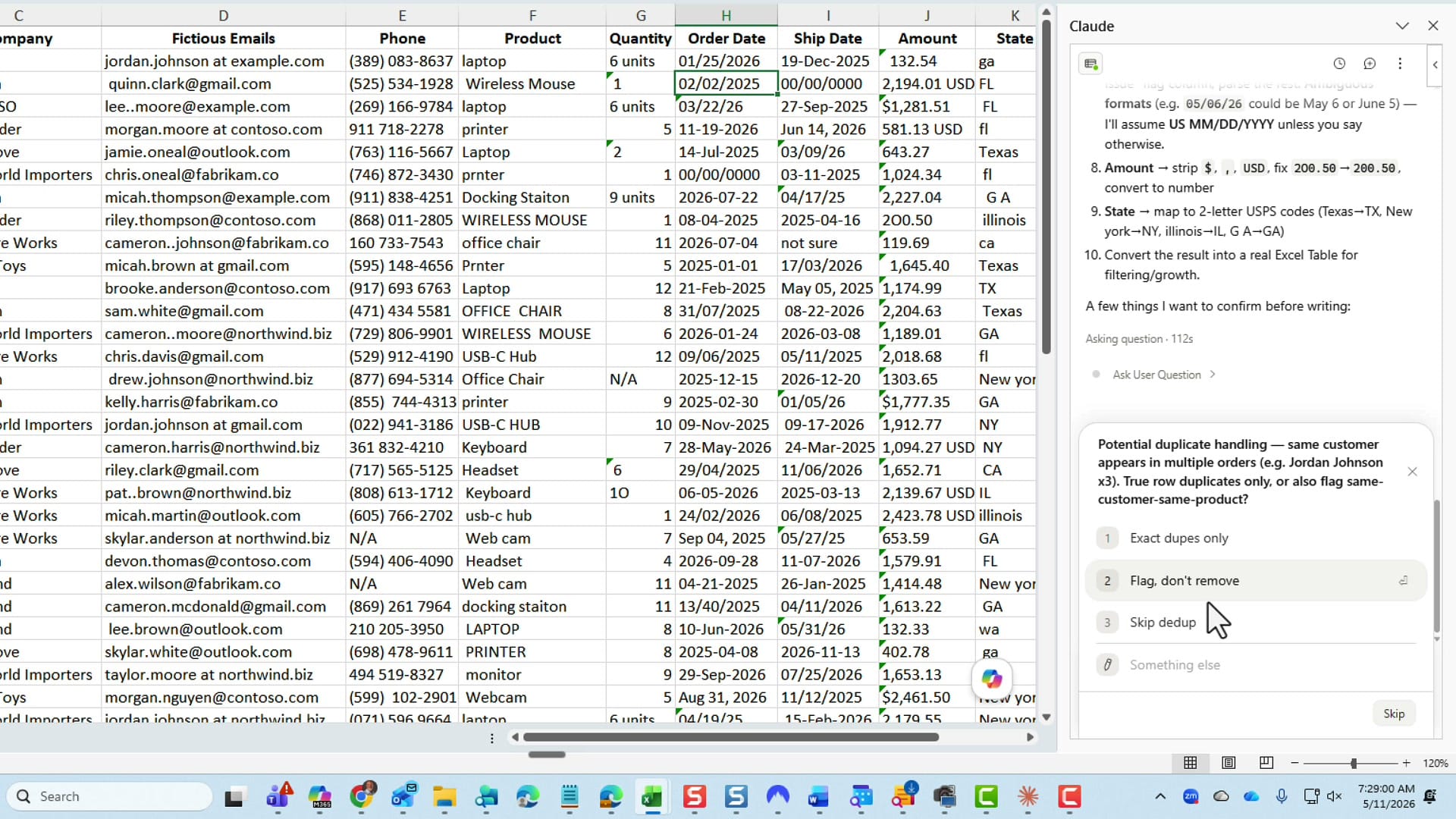Select the 'Docking Staiton' product cell
This screenshot has width=1456, height=819.
pos(532,198)
